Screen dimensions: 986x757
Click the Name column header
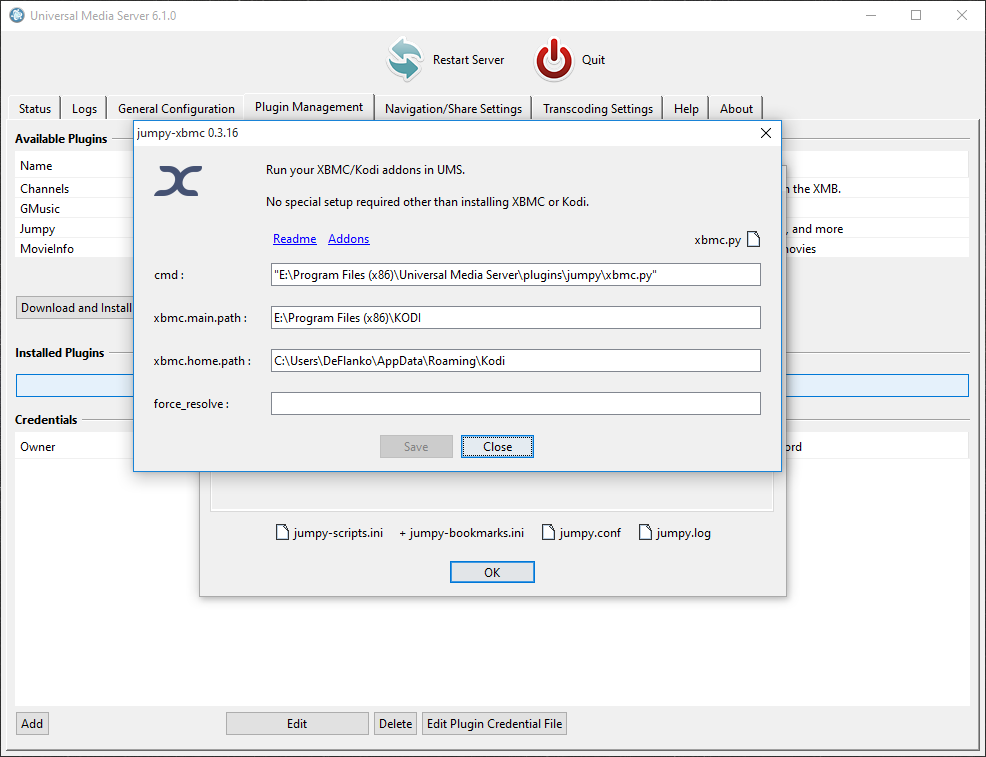coord(74,165)
